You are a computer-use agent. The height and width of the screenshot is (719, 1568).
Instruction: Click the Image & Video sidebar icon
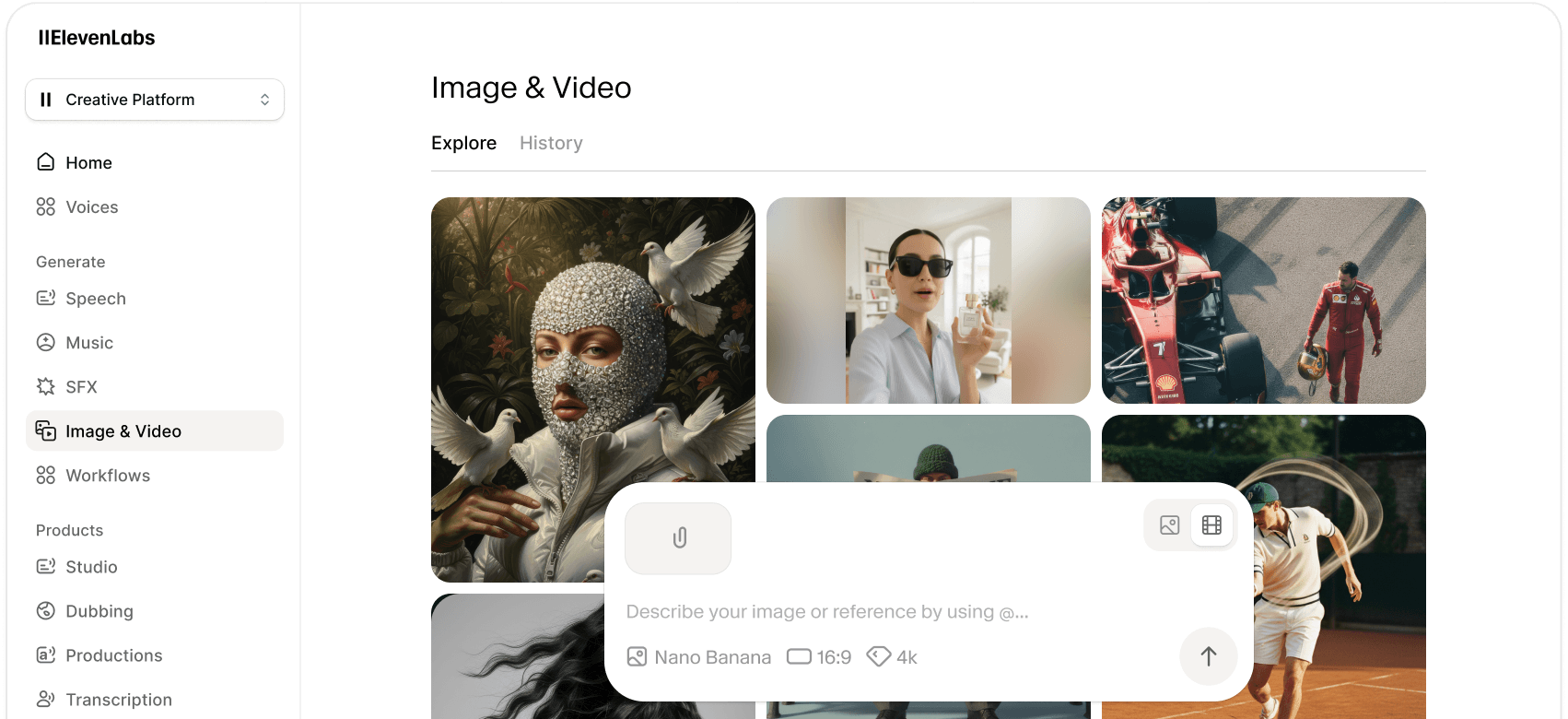click(x=46, y=430)
